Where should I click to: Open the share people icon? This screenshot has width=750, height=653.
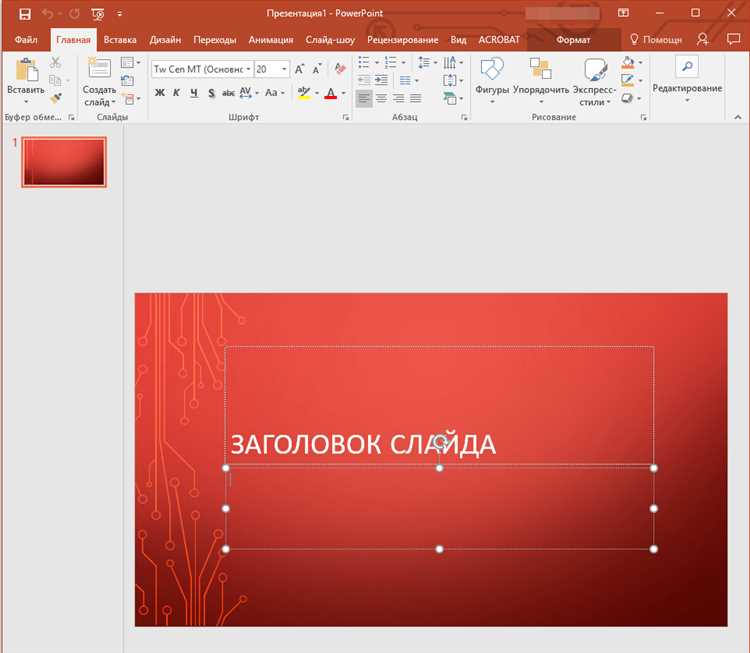click(703, 39)
